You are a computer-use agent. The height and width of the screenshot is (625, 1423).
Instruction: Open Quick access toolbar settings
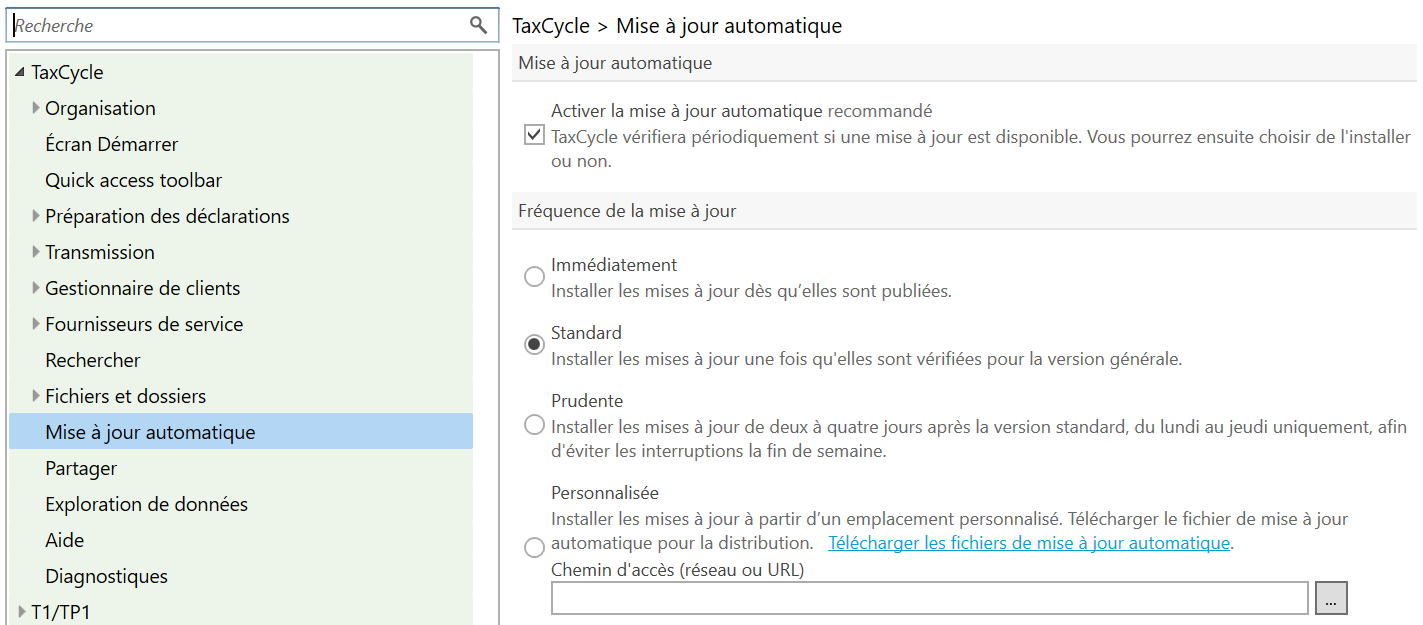click(134, 180)
